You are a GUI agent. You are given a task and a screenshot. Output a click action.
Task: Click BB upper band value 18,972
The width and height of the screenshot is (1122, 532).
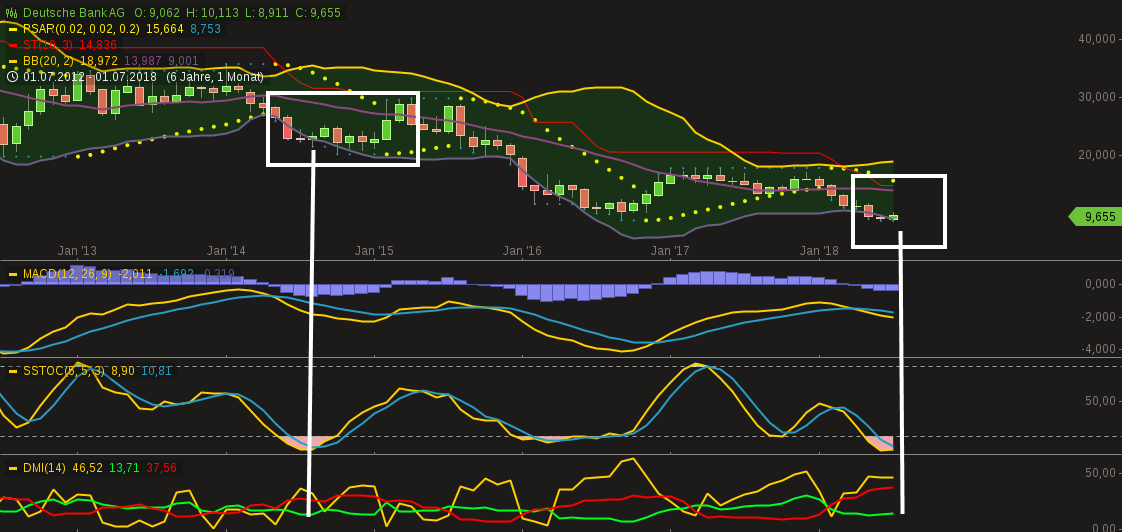pyautogui.click(x=98, y=60)
